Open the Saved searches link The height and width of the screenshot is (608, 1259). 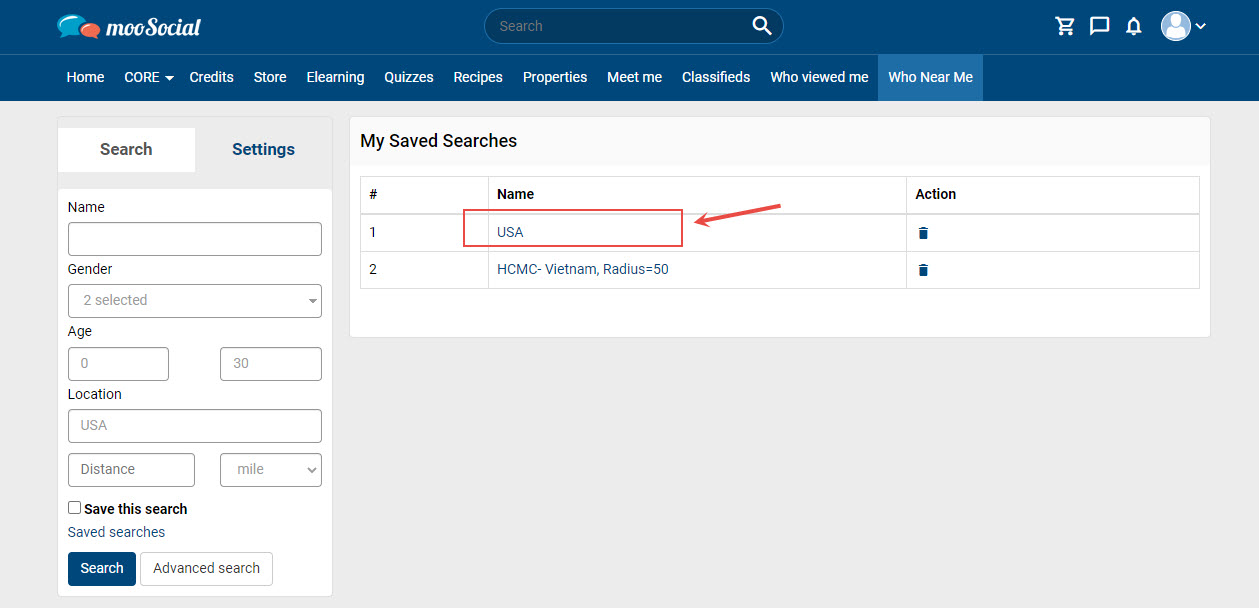click(x=116, y=532)
